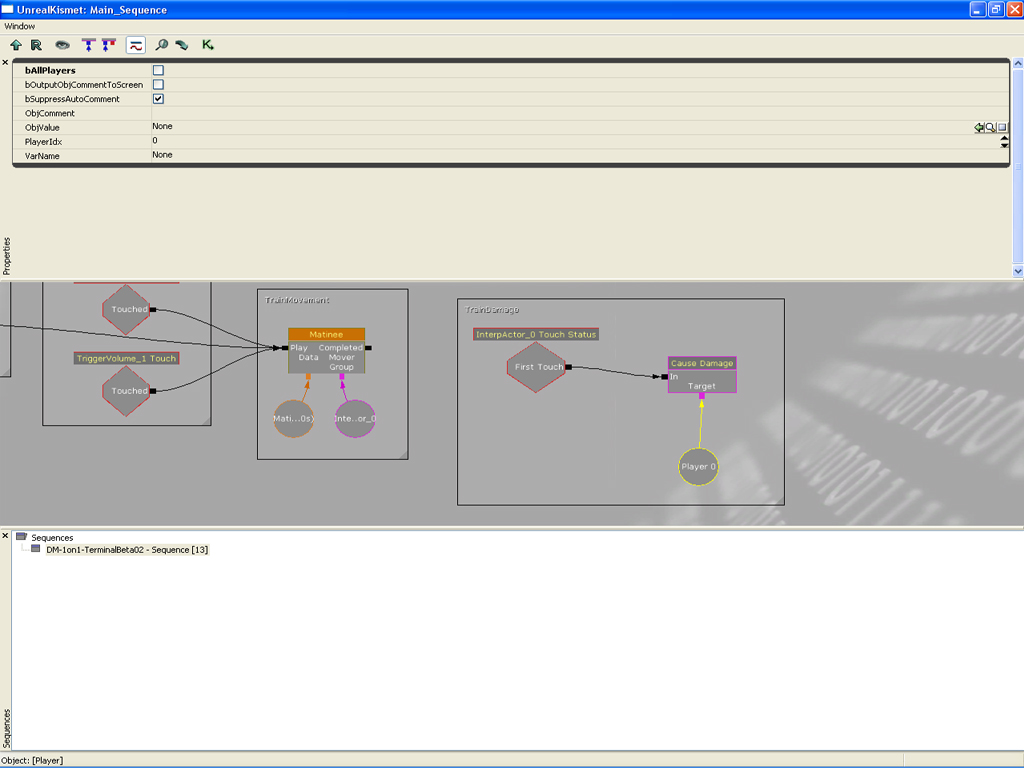Open the magnifier search tool icon
Image resolution: width=1024 pixels, height=768 pixels.
click(161, 45)
